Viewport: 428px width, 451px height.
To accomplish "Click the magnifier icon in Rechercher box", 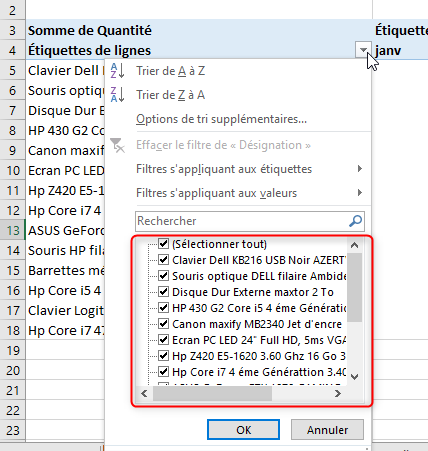I will 356,221.
